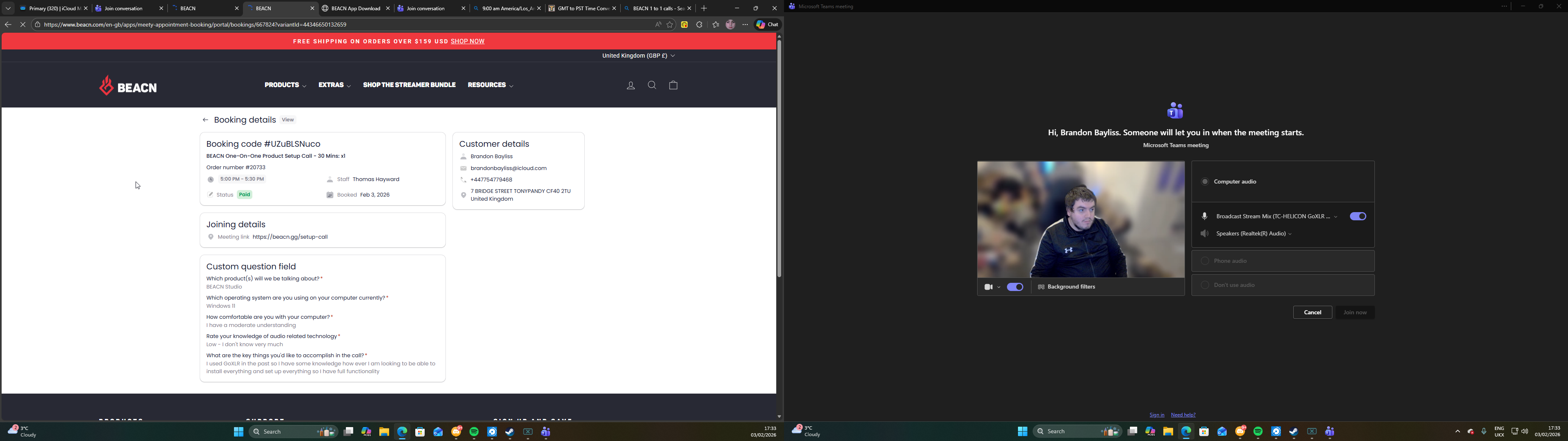Follow the SHOP NOW banner link

468,41
